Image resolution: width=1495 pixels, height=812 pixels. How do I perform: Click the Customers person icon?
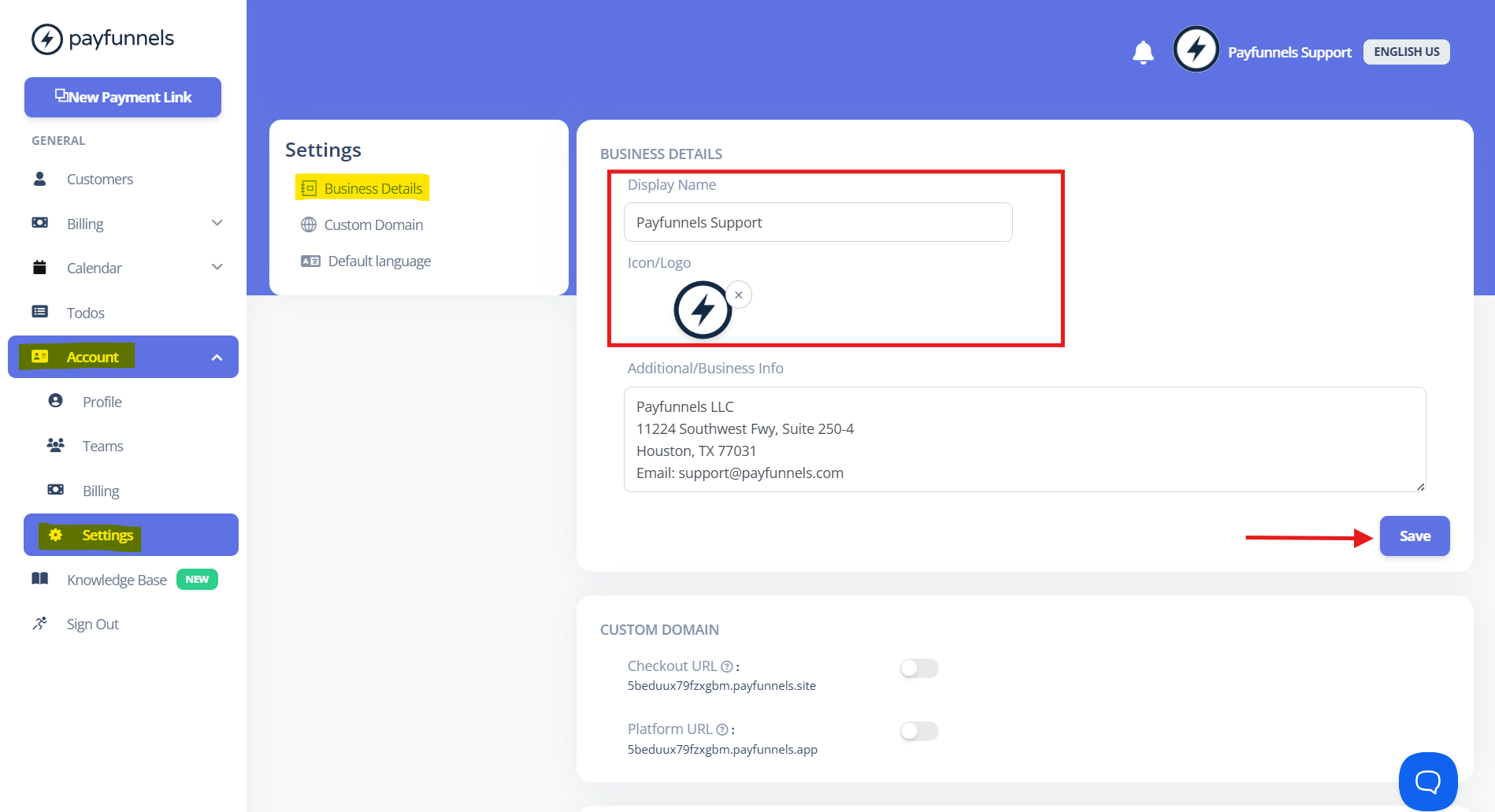tap(39, 179)
